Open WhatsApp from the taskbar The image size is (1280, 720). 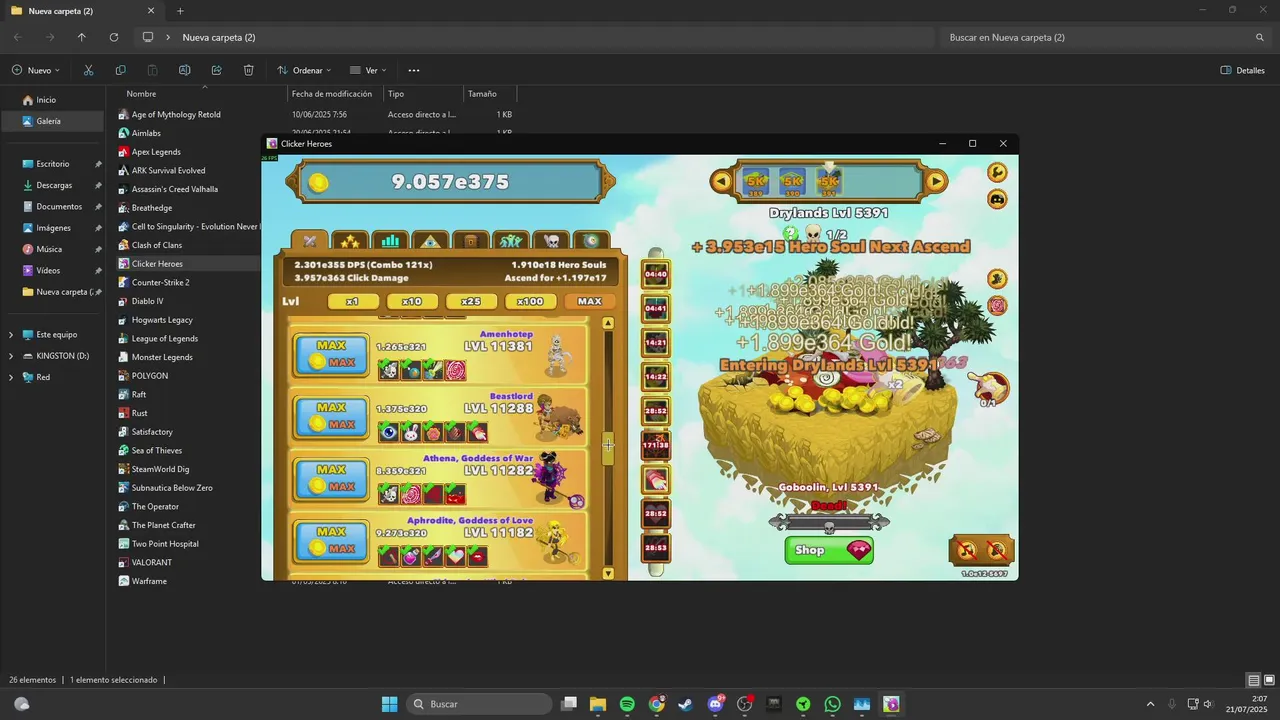pos(833,704)
